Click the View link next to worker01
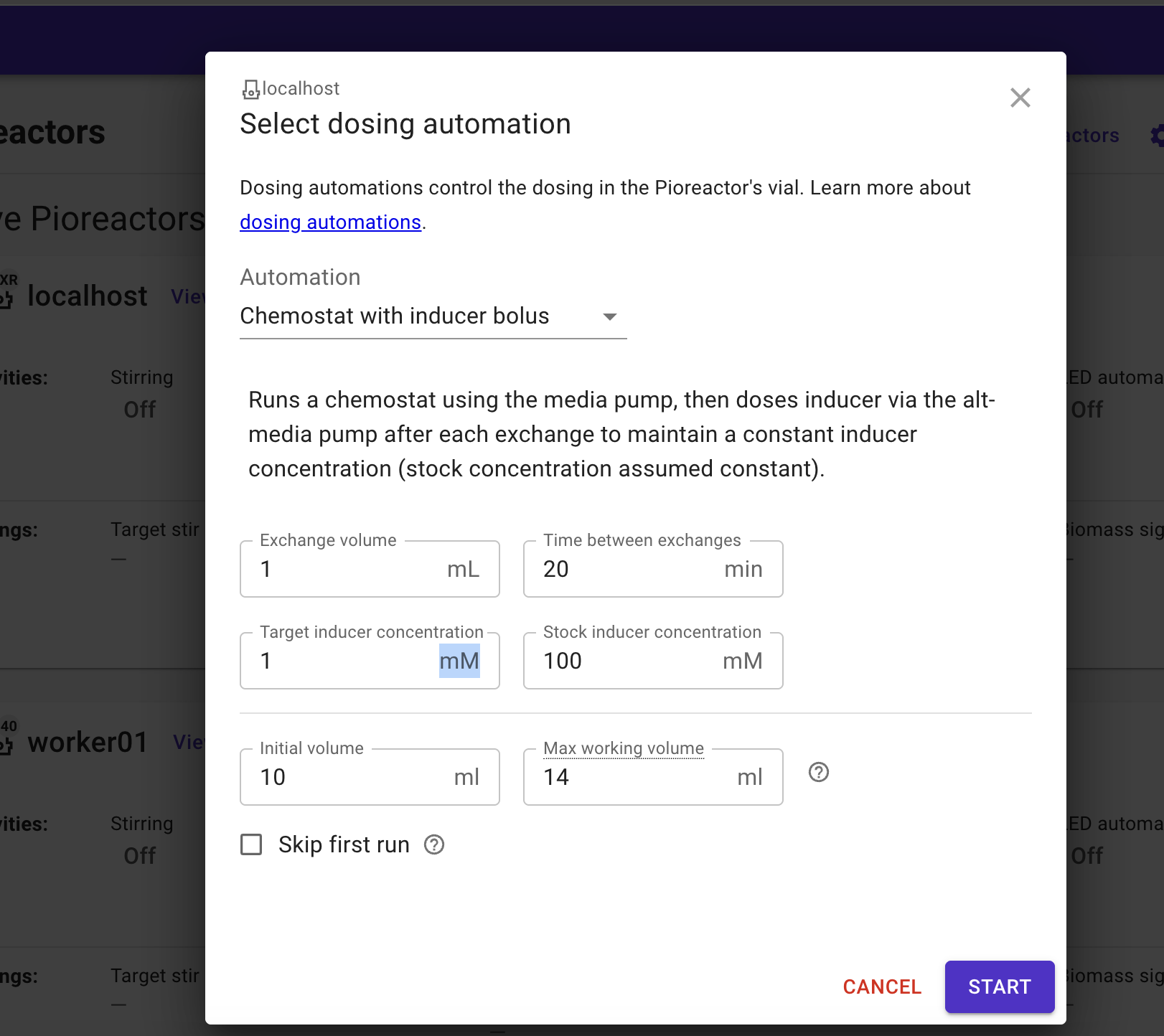This screenshot has height=1036, width=1164. tap(190, 743)
